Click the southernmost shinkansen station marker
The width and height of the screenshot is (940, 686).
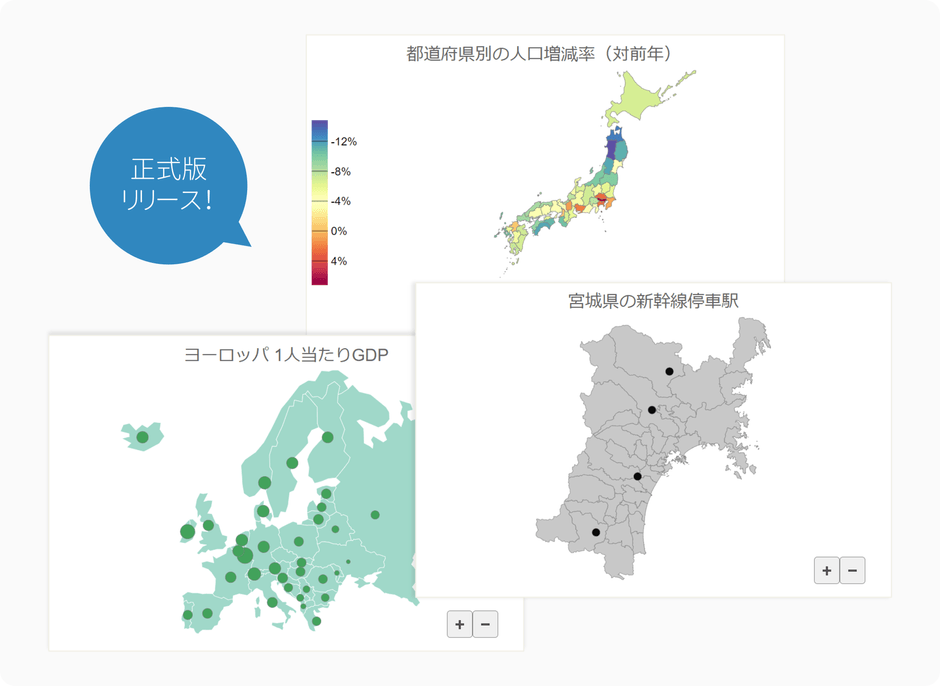point(596,531)
